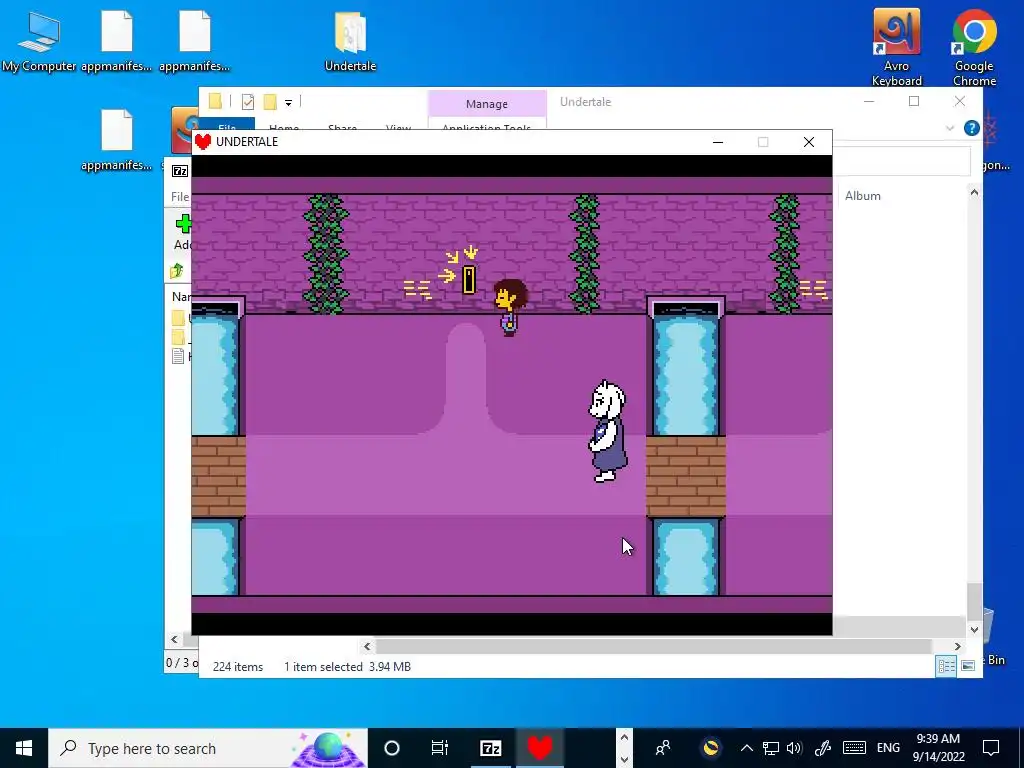This screenshot has width=1024, height=768.
Task: Click the folder icon at Explorer title bar
Action: [215, 101]
